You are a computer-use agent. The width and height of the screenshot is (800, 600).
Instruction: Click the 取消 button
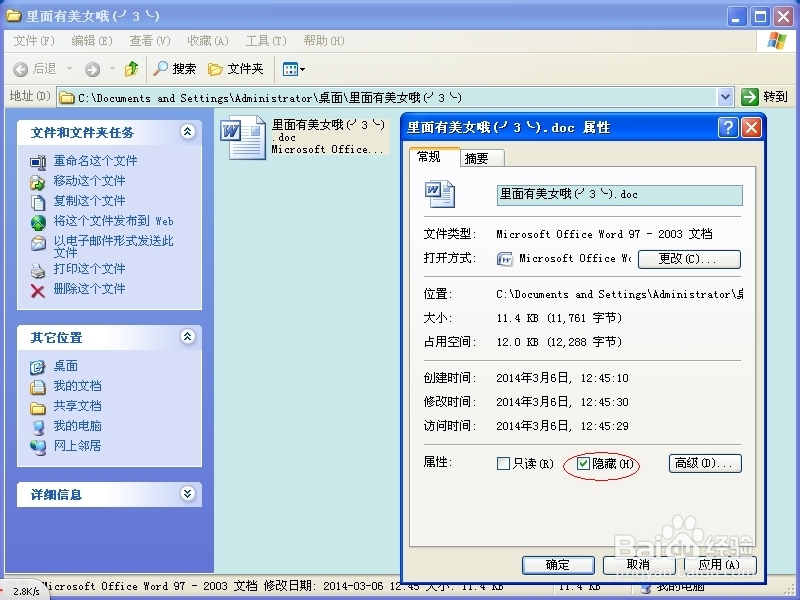tap(639, 565)
